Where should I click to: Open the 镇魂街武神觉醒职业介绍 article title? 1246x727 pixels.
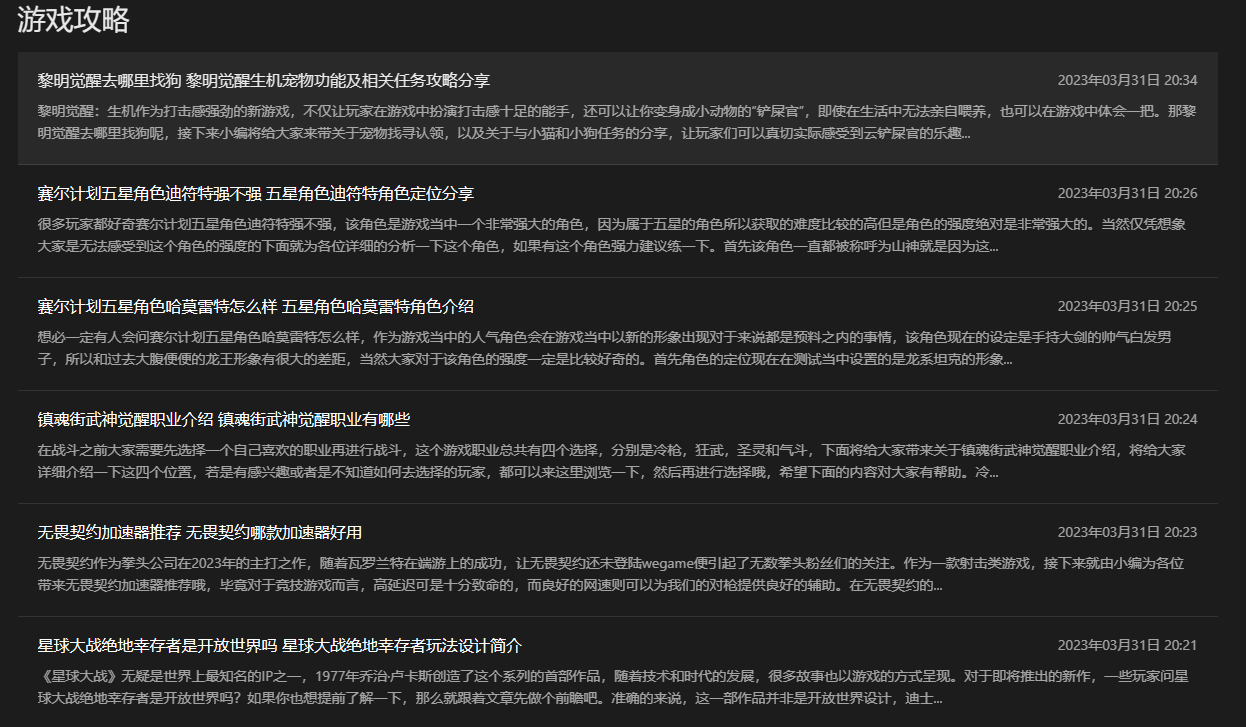224,419
